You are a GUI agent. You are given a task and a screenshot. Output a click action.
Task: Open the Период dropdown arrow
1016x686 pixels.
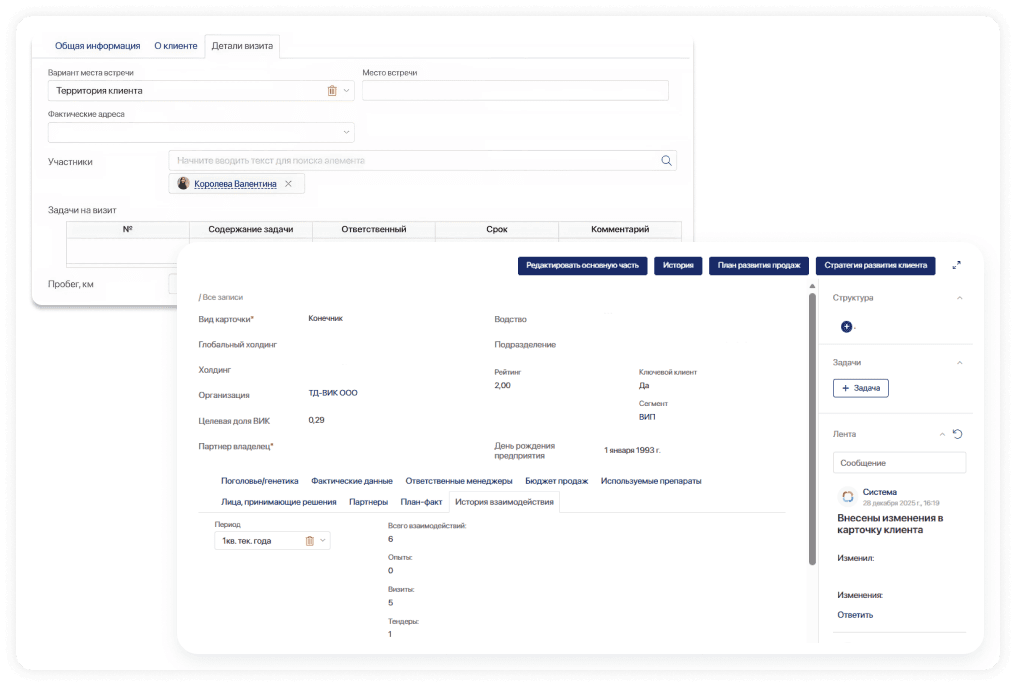pos(323,541)
